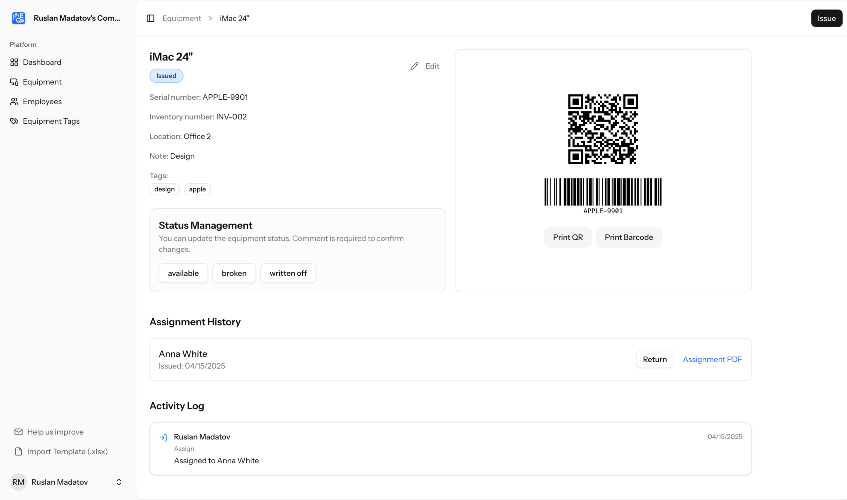Download Import Template (xlsx)
Screen dimensions: 847x500
point(60,451)
